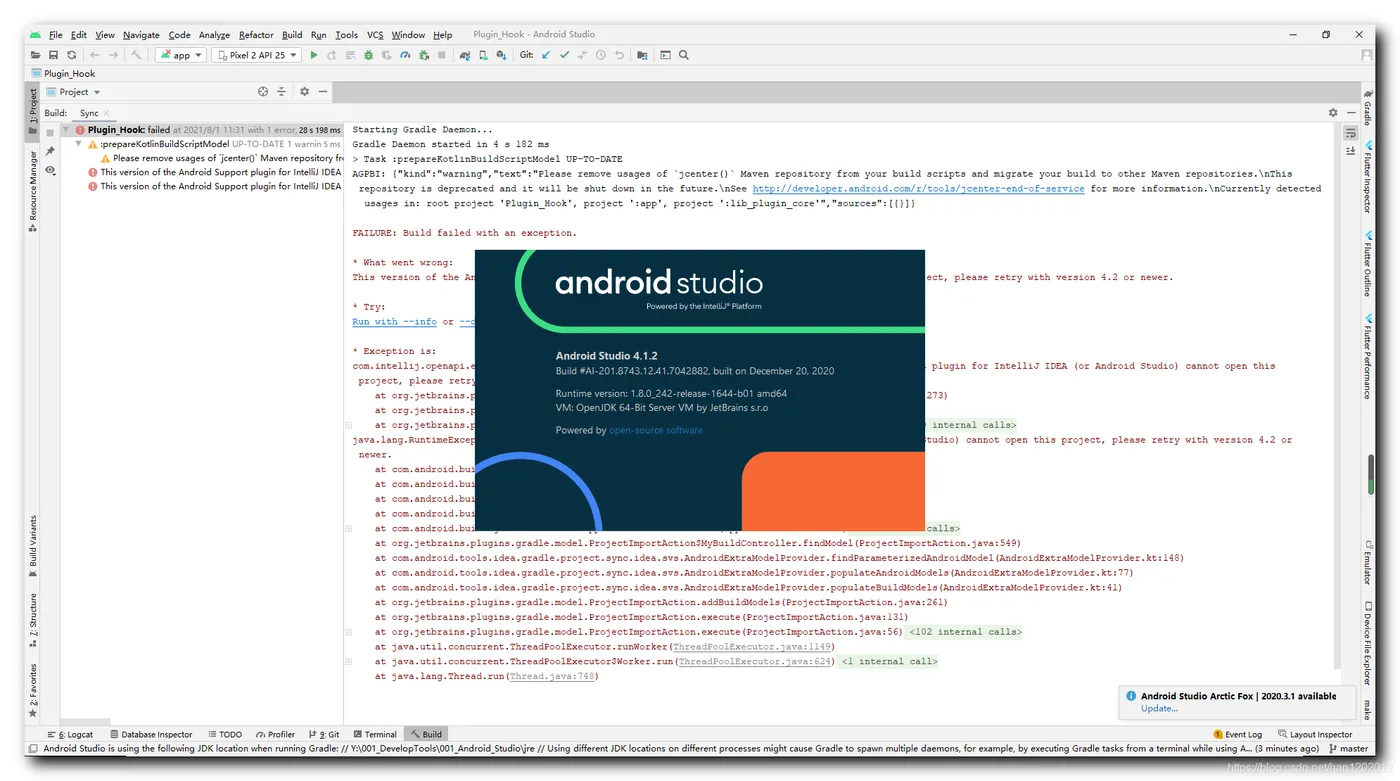Toggle soft-wrap icon at right of console
The height and width of the screenshot is (781, 1400).
pyautogui.click(x=1351, y=132)
